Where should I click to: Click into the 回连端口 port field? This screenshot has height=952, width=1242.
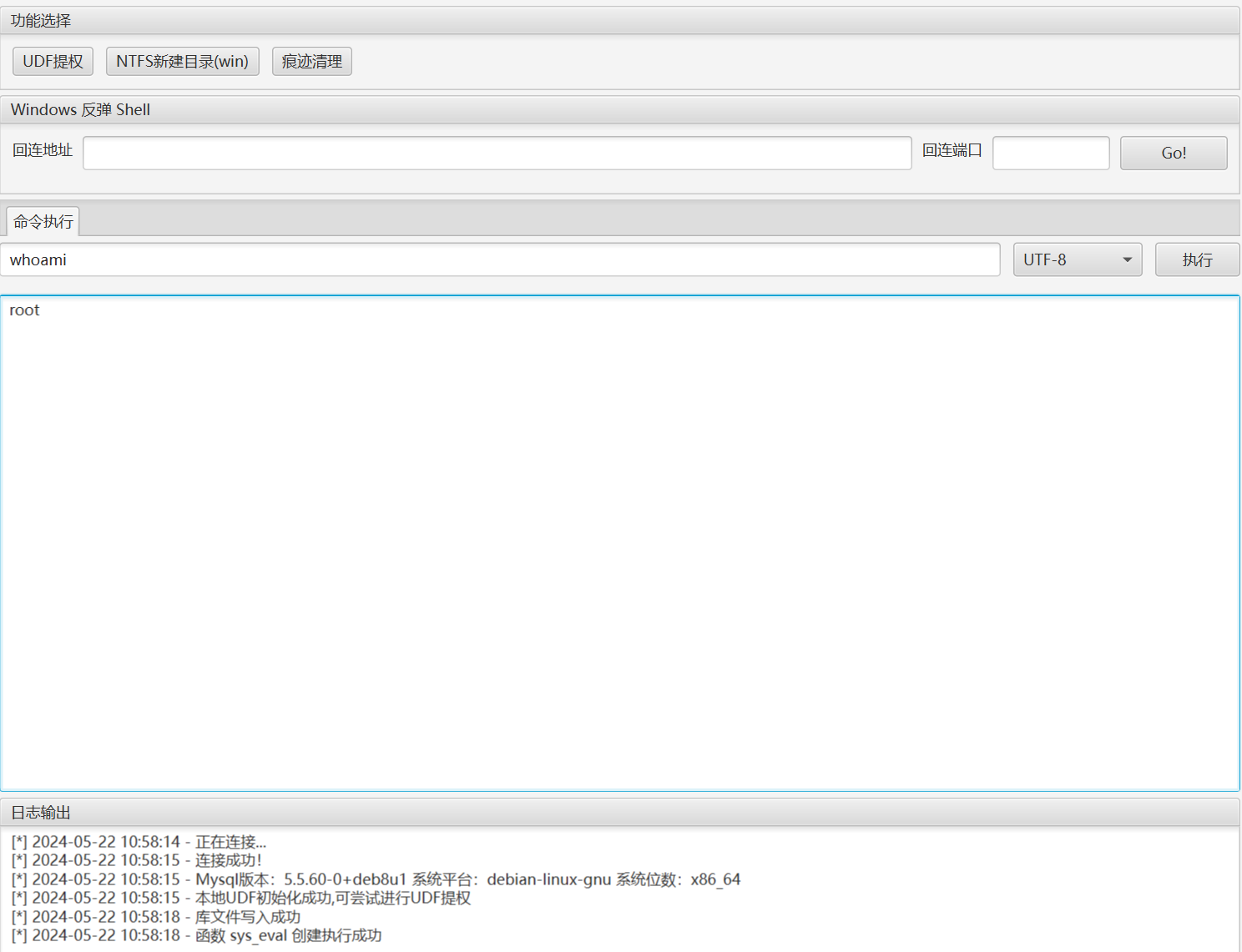coord(1050,154)
